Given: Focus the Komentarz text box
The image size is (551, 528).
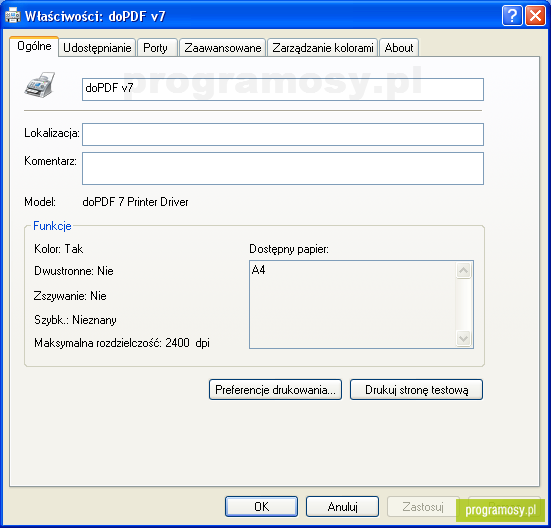Looking at the screenshot, I should 283,168.
